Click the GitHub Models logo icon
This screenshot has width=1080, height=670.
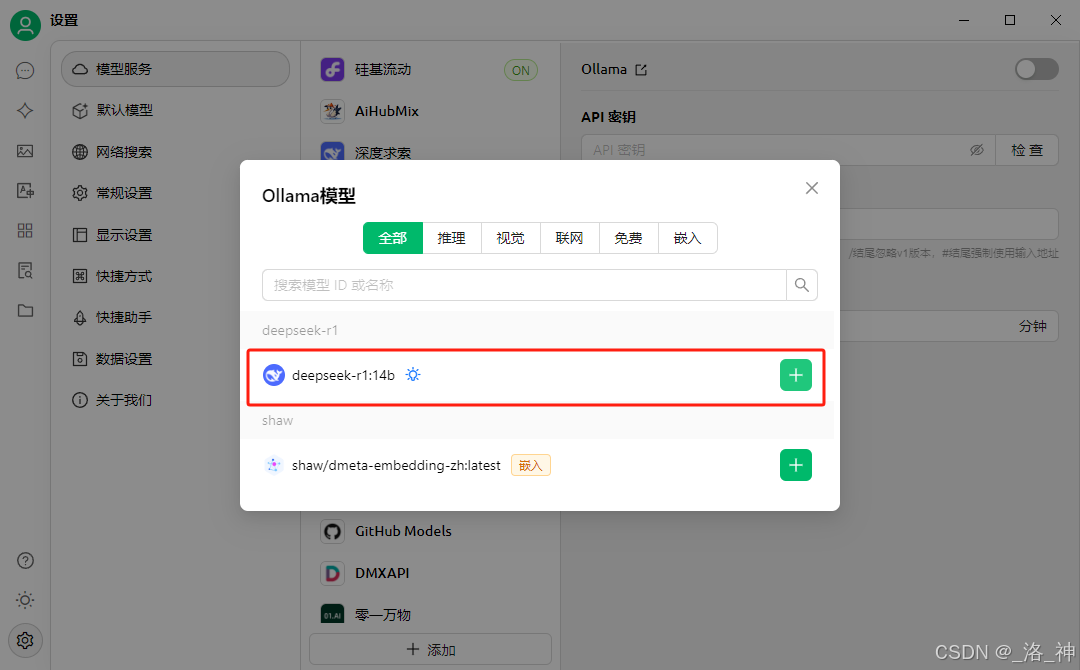[x=333, y=532]
